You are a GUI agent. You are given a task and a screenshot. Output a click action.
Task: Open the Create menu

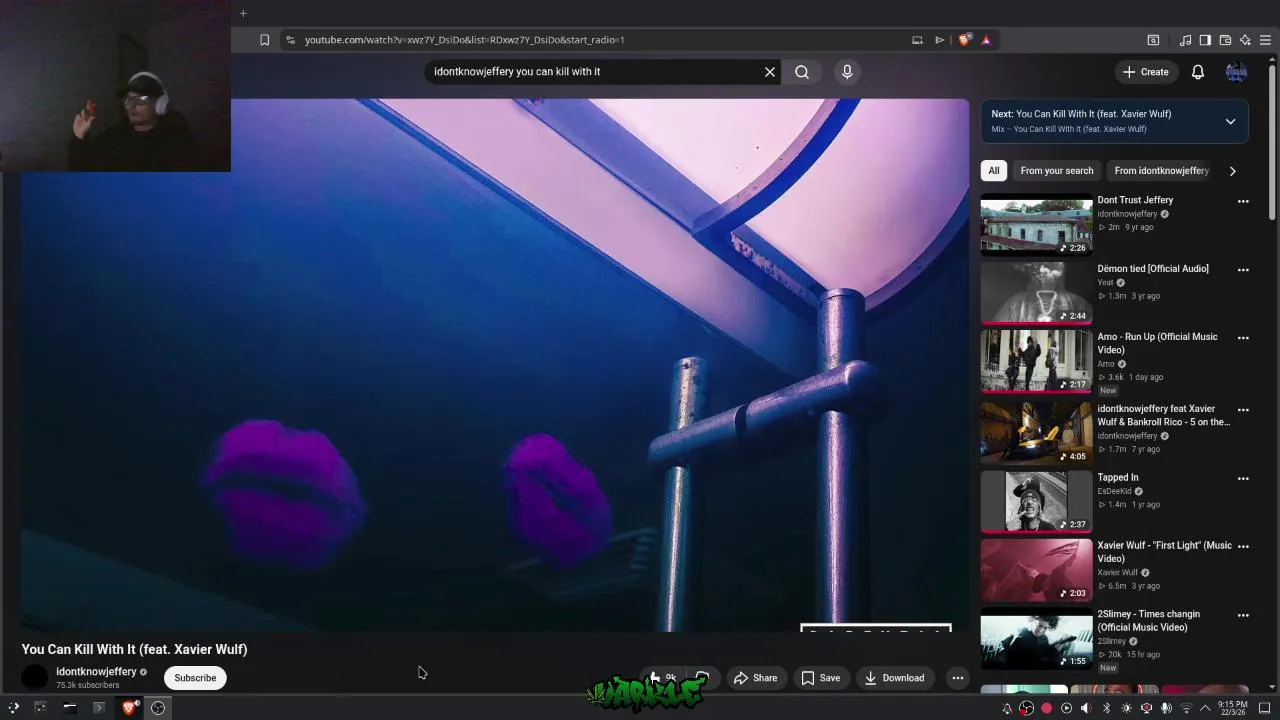(1145, 72)
